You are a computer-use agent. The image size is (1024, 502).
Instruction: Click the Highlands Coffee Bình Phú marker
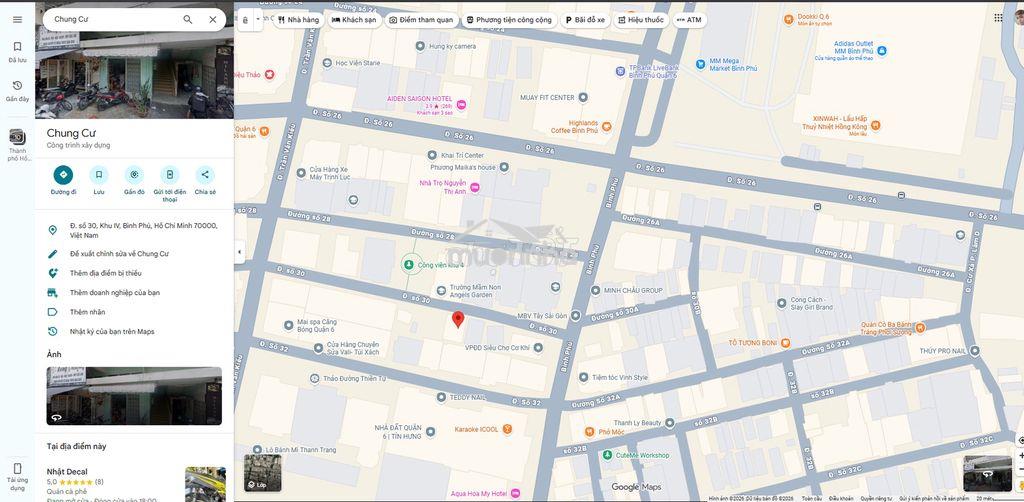(607, 127)
